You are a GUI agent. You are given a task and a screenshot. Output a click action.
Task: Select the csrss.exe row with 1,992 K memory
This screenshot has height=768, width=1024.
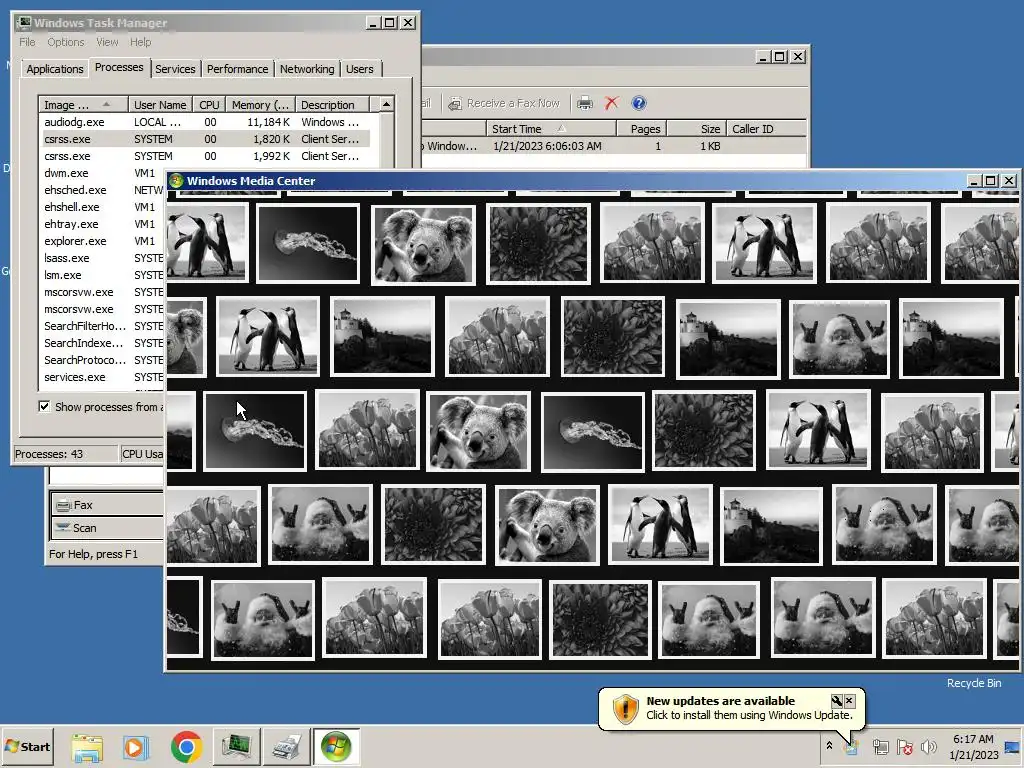(x=204, y=156)
